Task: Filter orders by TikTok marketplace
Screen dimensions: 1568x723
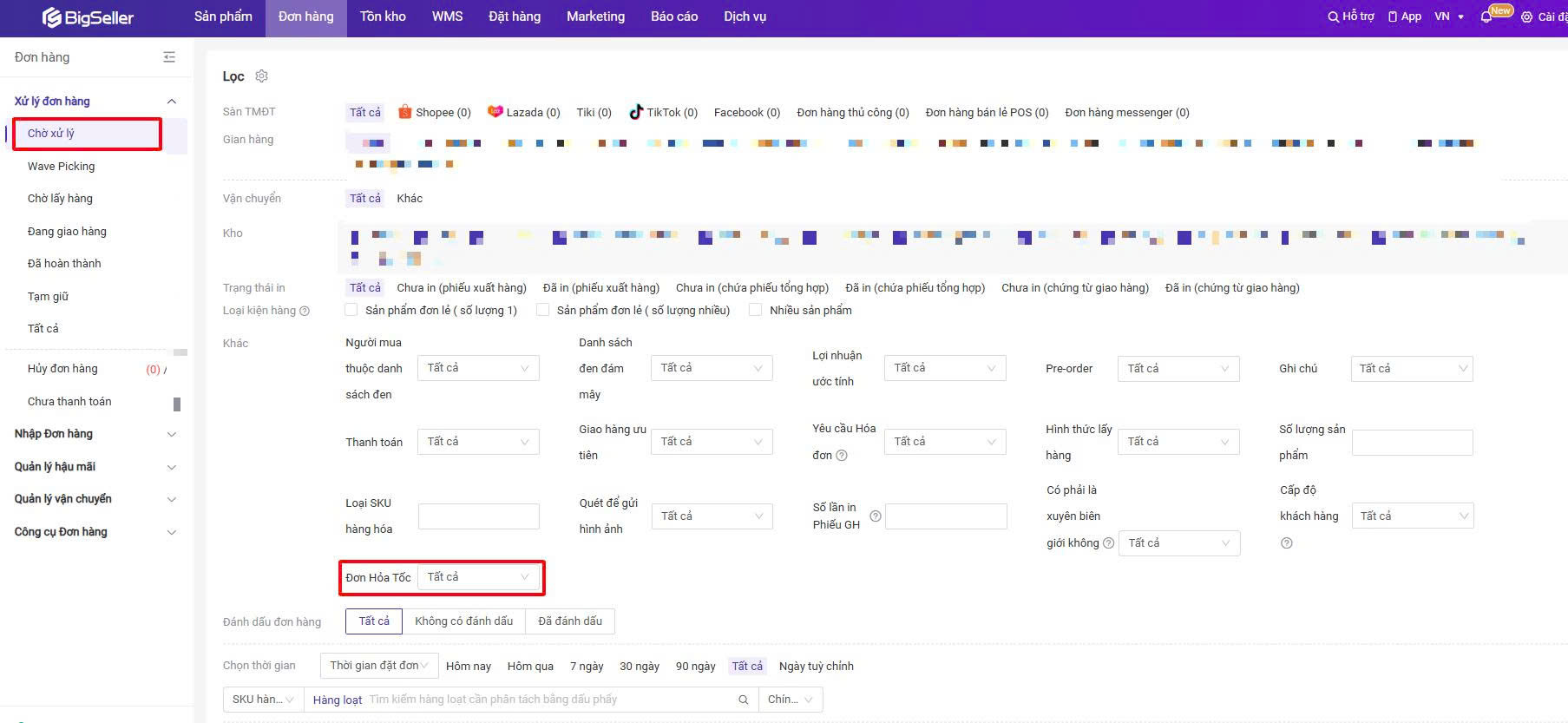Action: [x=663, y=112]
